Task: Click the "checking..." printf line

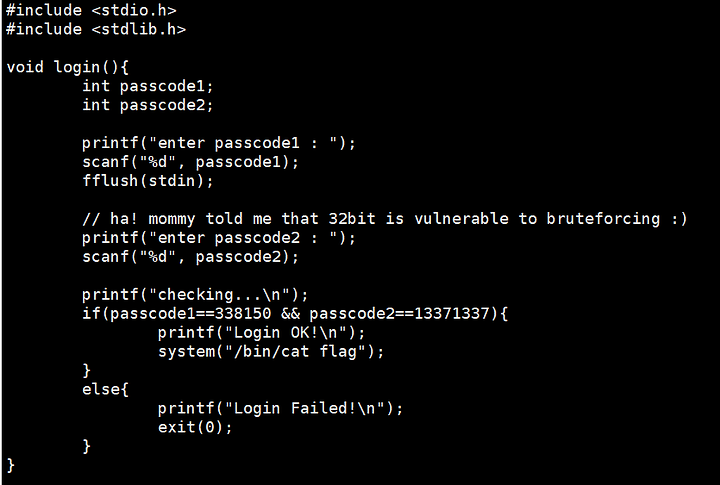Action: pyautogui.click(x=195, y=294)
